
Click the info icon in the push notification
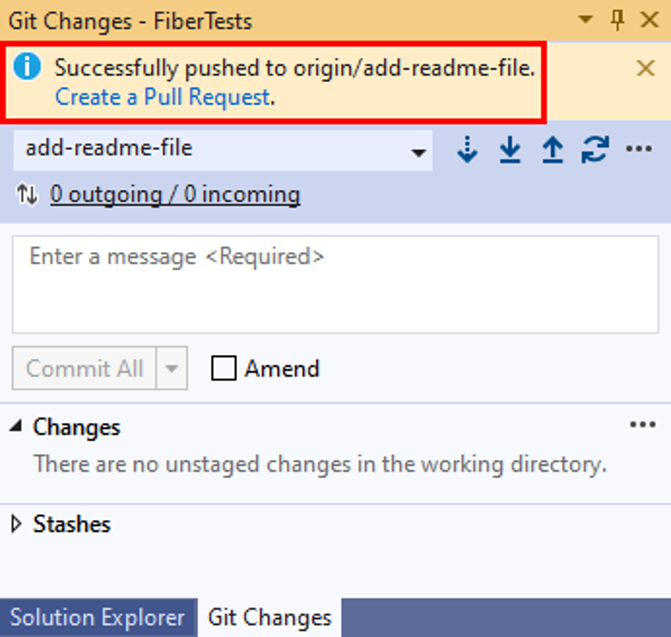27,67
